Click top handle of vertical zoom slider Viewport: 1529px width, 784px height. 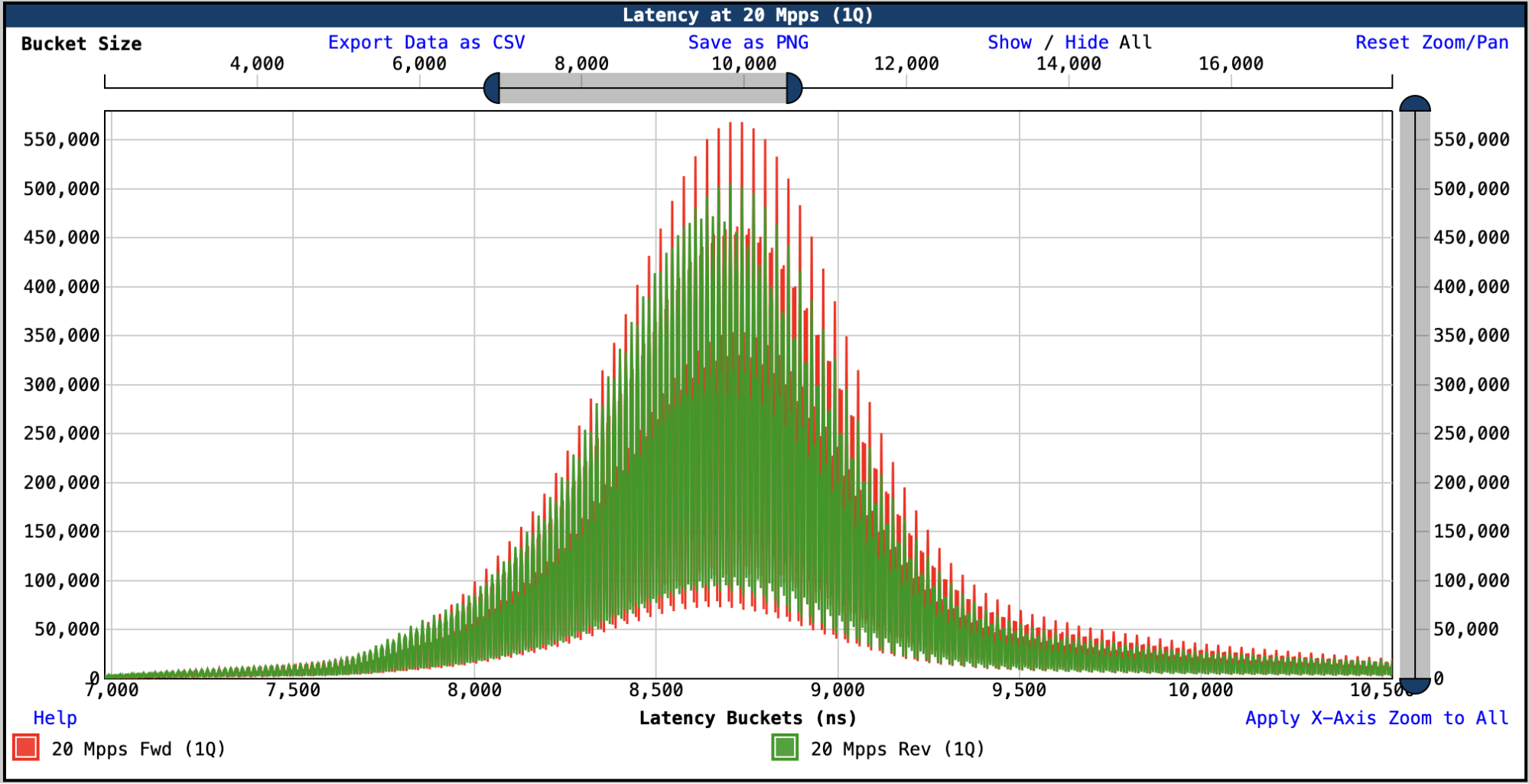(x=1415, y=104)
